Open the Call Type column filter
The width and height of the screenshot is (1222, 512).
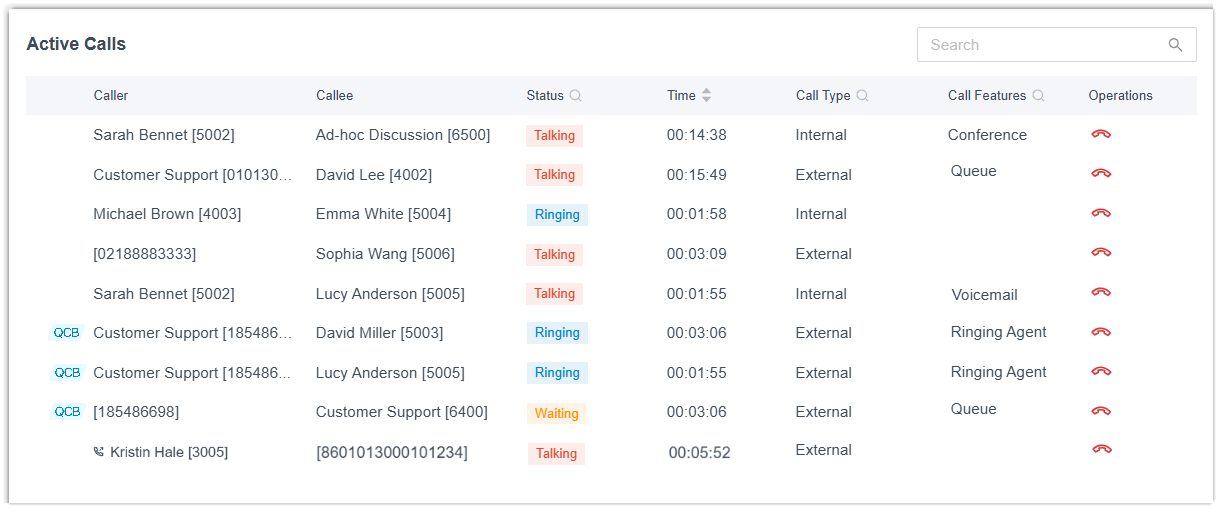[862, 96]
